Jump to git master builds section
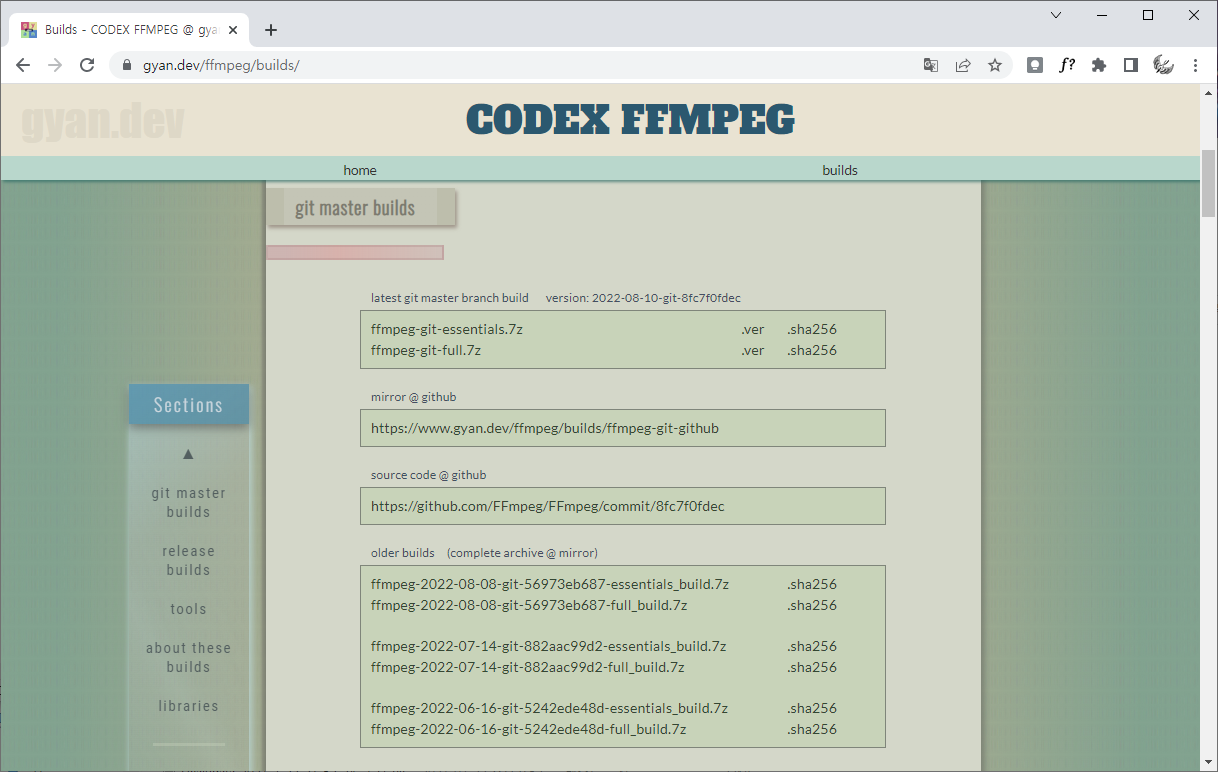The height and width of the screenshot is (772, 1218). click(188, 502)
